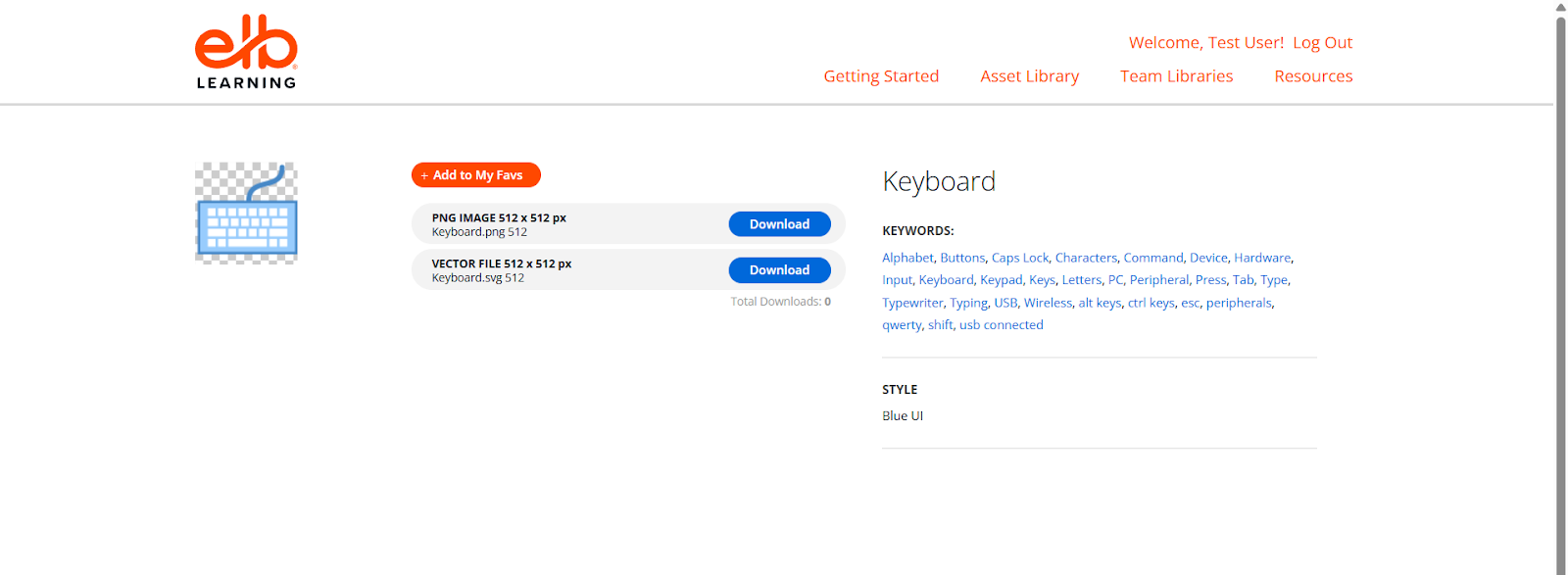Open the qwerty keyword link

902,325
